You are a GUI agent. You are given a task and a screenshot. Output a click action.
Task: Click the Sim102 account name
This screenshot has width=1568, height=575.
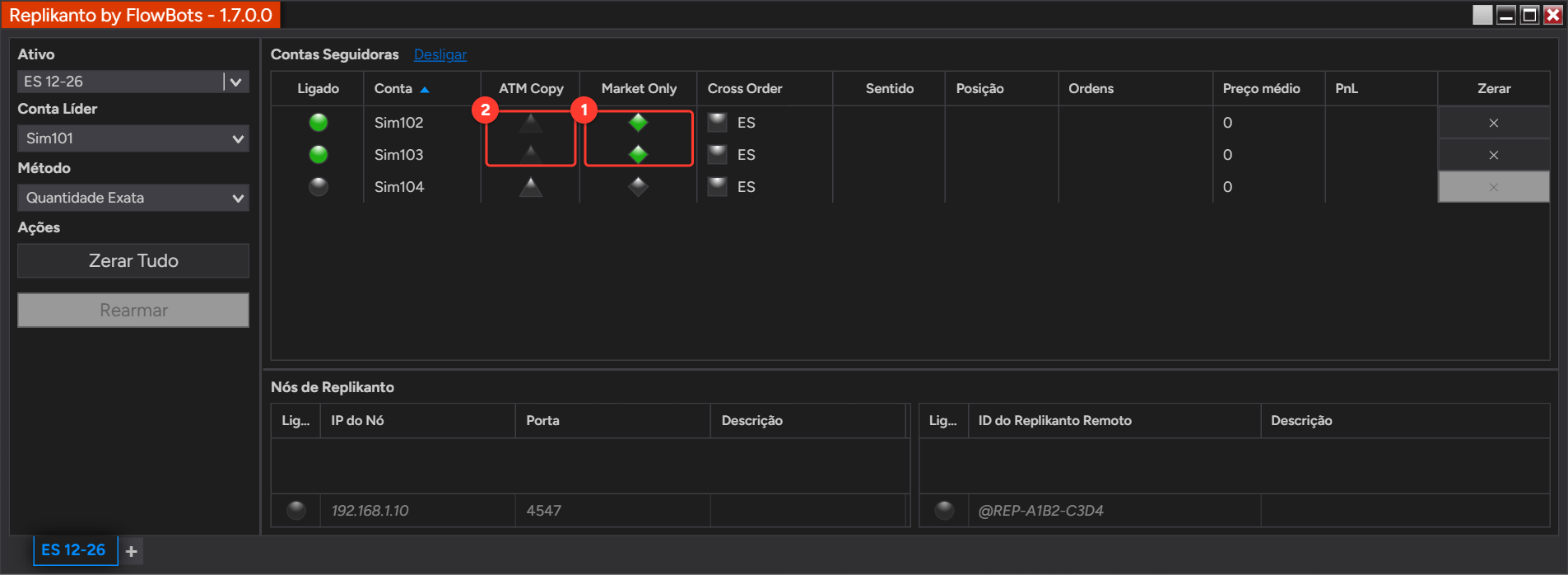point(399,123)
